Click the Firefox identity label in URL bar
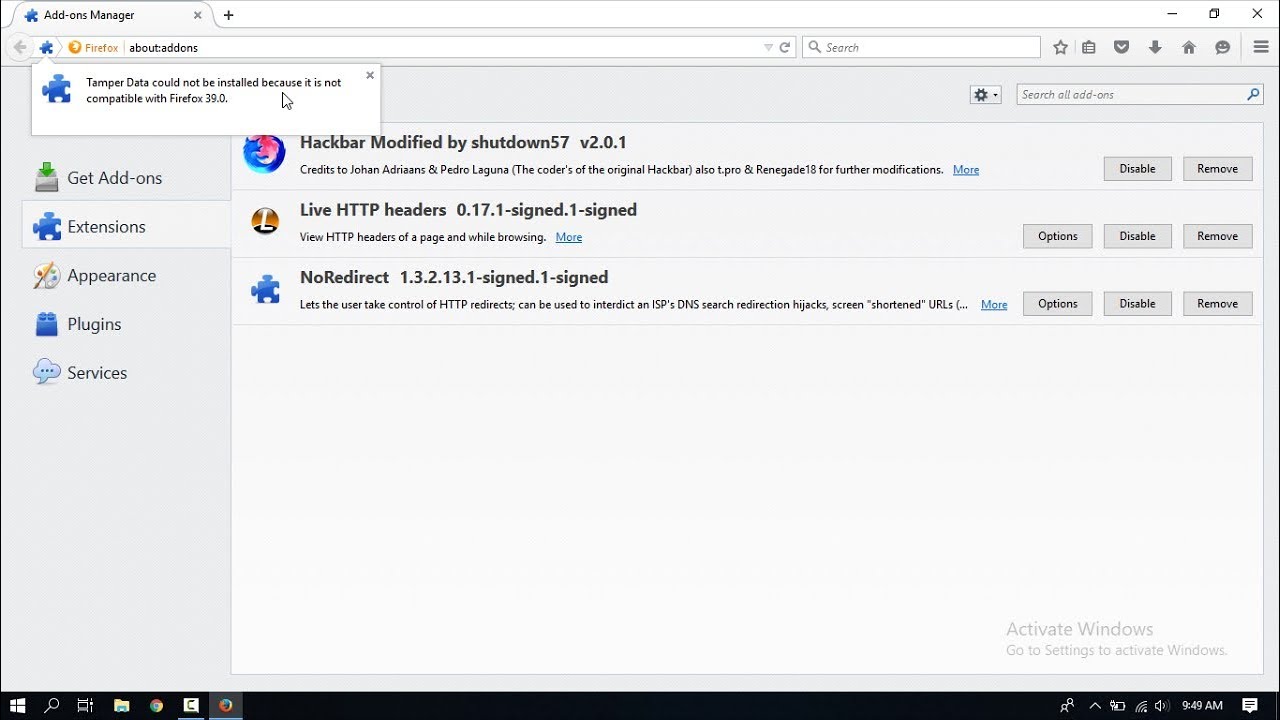1280x720 pixels. click(x=94, y=47)
